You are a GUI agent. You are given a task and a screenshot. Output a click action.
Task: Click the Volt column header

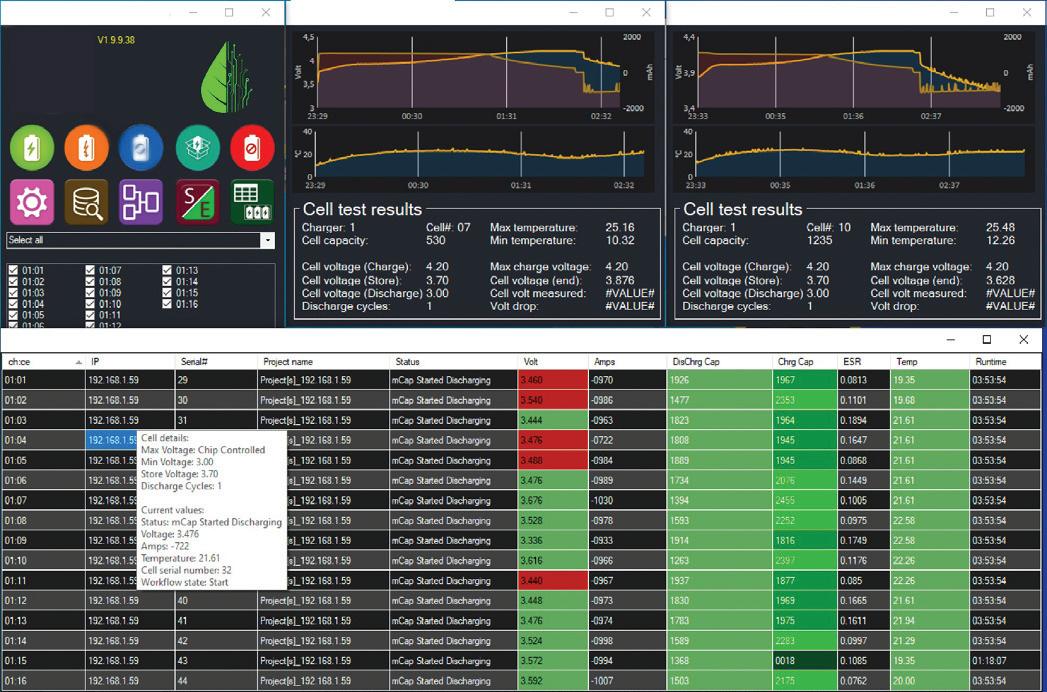(x=552, y=361)
